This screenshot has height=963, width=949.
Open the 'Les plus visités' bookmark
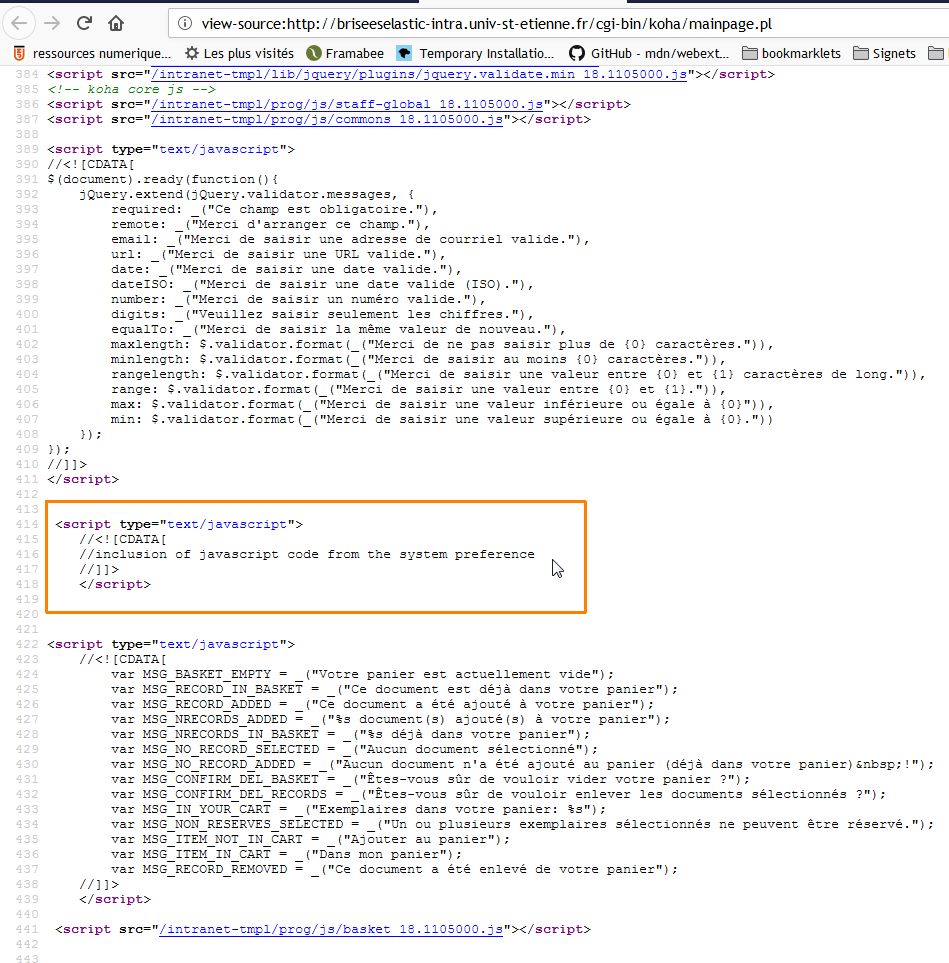pos(239,53)
